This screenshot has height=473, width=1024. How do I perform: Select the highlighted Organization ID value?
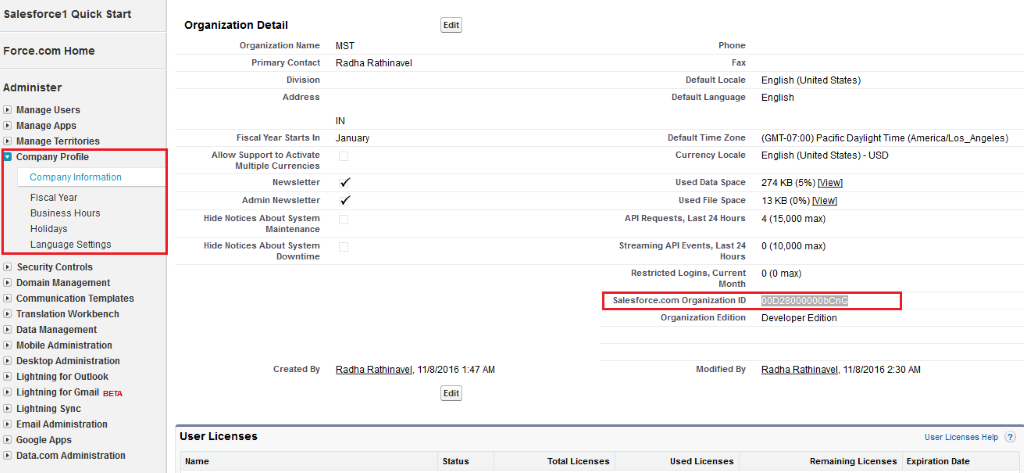pyautogui.click(x=805, y=301)
